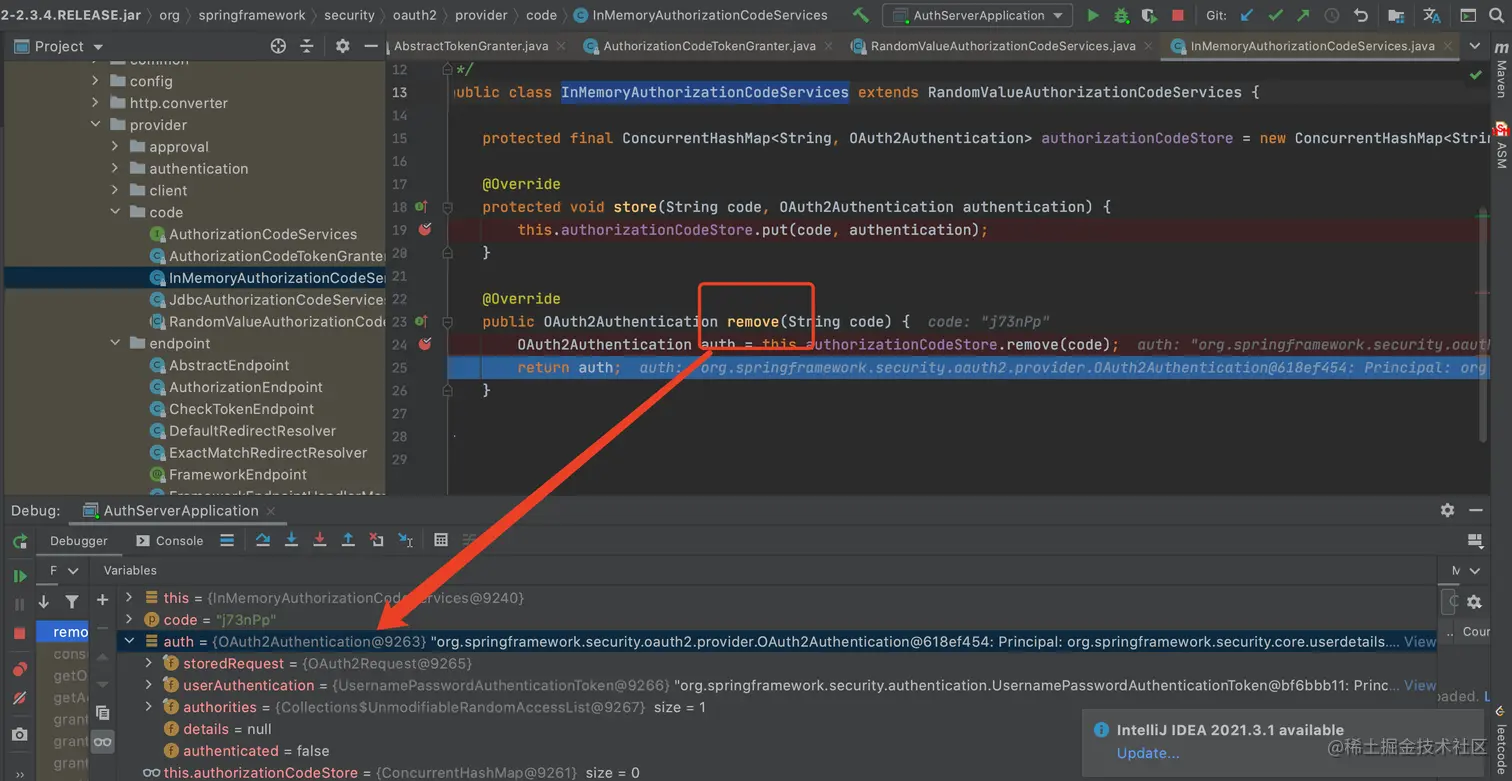Open the Project view selector dropdown
Image resolution: width=1512 pixels, height=781 pixels.
[59, 46]
